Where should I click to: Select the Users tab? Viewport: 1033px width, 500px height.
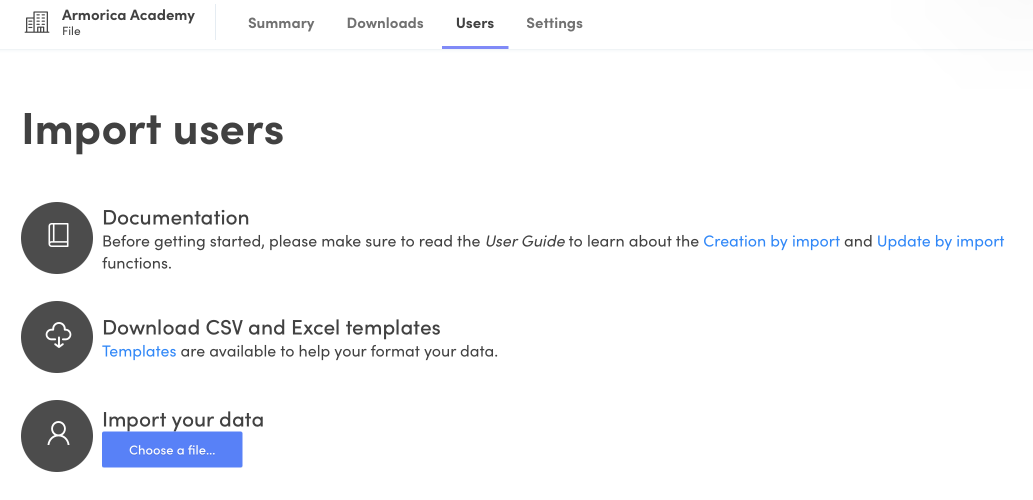475,23
